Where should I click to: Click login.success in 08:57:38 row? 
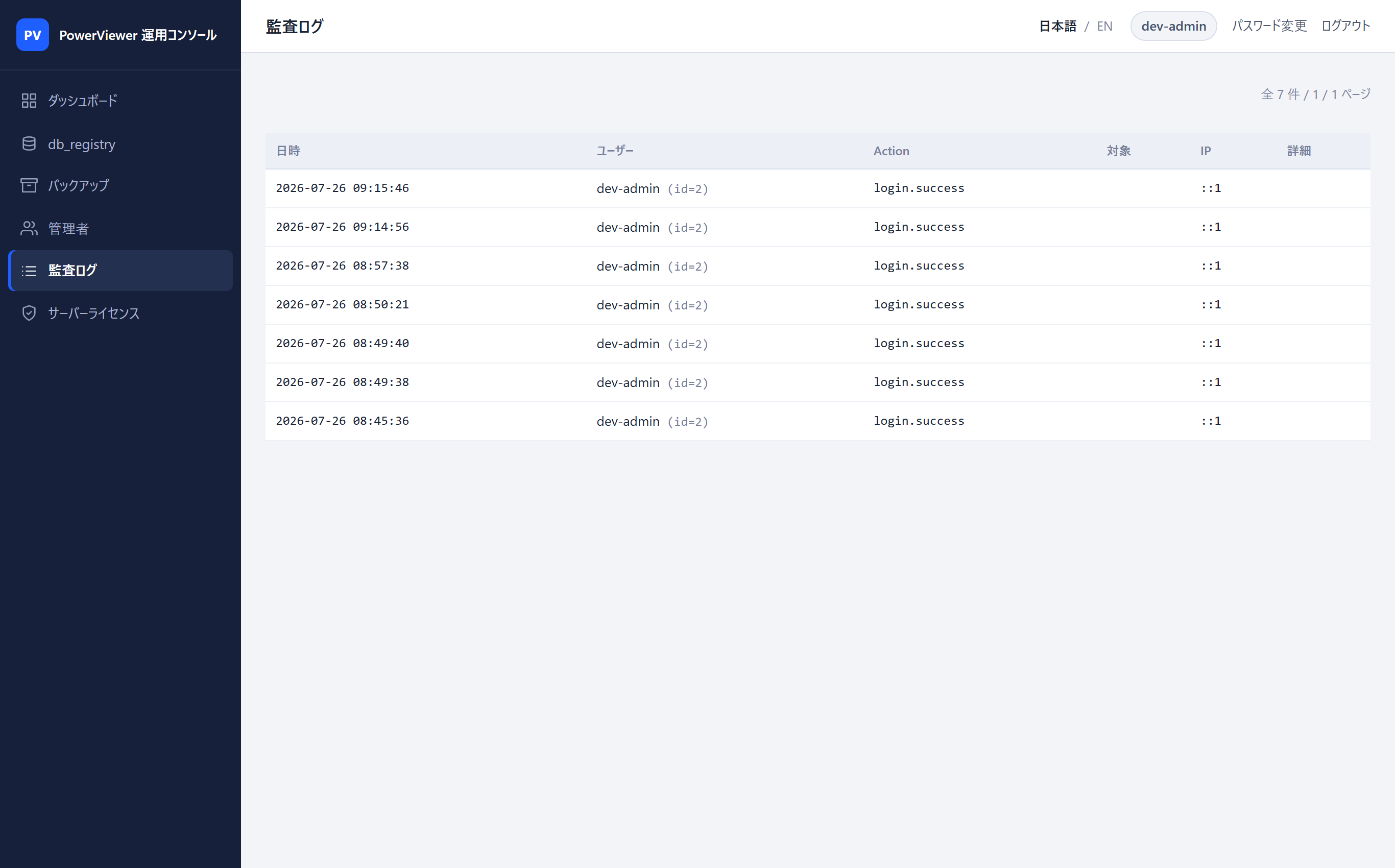coord(919,266)
